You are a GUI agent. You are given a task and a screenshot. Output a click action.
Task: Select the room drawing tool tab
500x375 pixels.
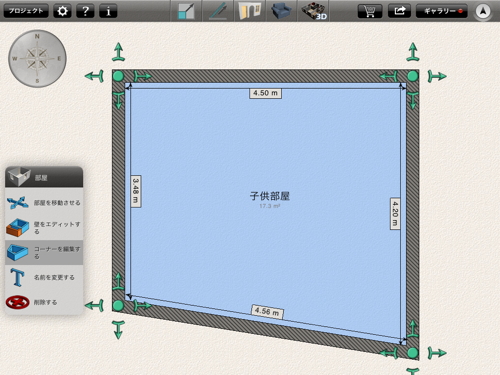click(x=186, y=11)
